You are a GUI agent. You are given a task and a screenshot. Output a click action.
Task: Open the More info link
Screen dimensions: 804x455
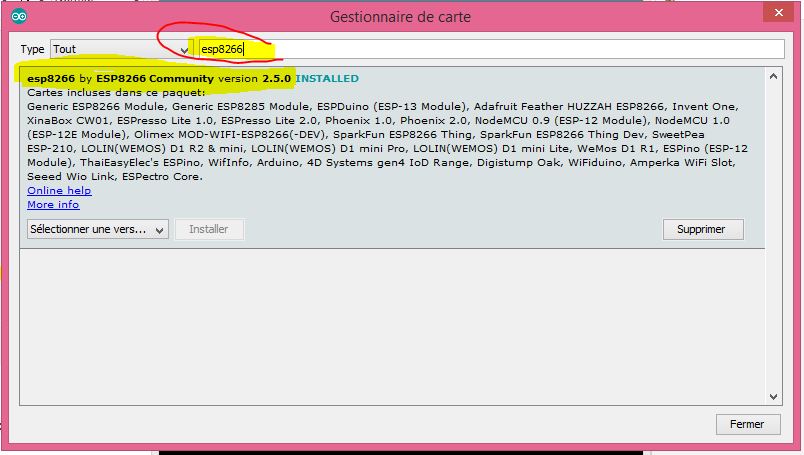53,204
